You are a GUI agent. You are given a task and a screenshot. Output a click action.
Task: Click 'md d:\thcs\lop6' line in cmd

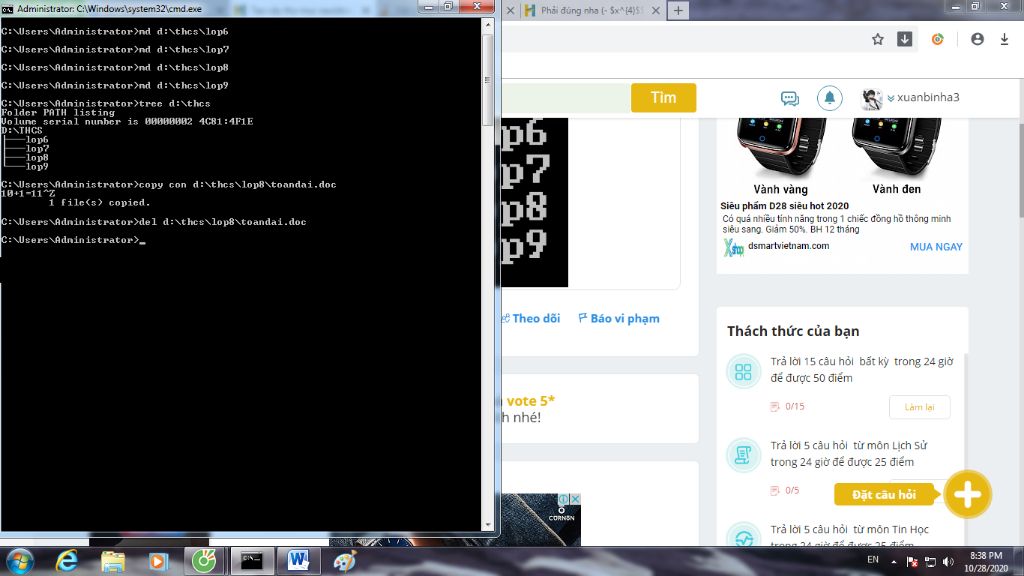click(x=115, y=31)
